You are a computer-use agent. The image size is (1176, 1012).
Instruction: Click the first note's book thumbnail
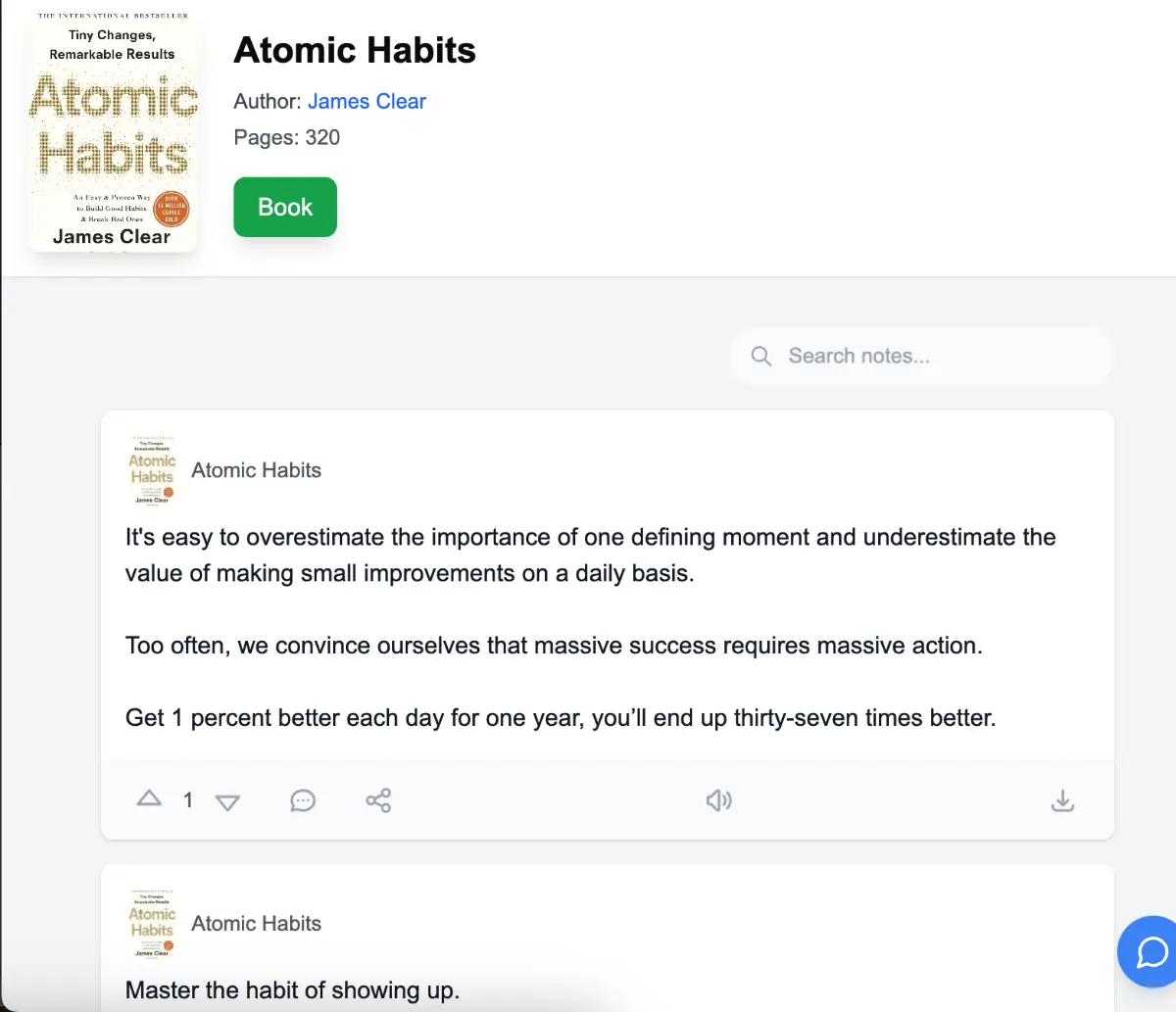click(152, 470)
